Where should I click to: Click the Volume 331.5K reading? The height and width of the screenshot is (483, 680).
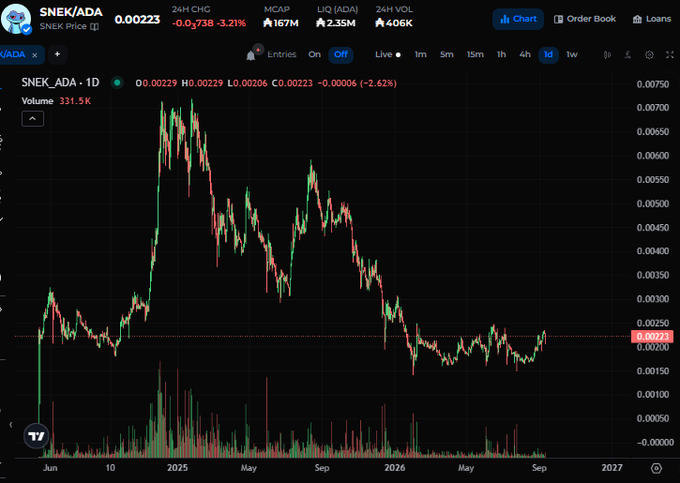point(75,101)
